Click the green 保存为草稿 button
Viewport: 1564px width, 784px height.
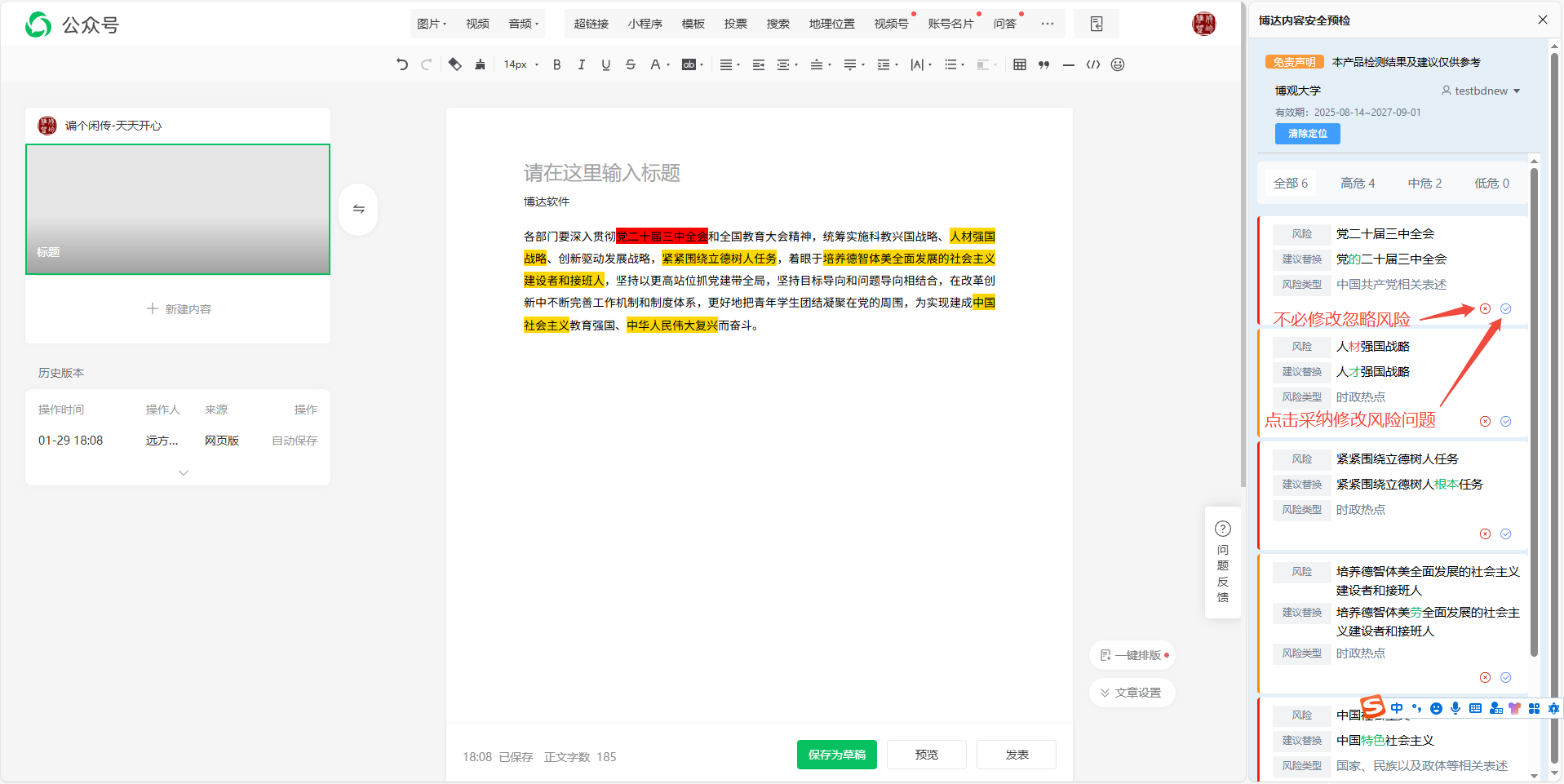(x=836, y=755)
